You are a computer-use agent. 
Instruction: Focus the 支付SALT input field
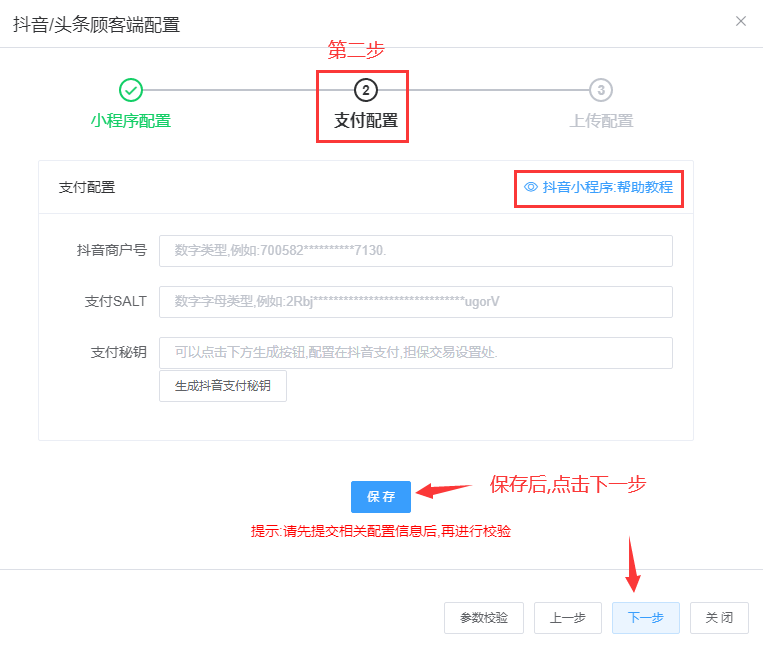(x=416, y=302)
